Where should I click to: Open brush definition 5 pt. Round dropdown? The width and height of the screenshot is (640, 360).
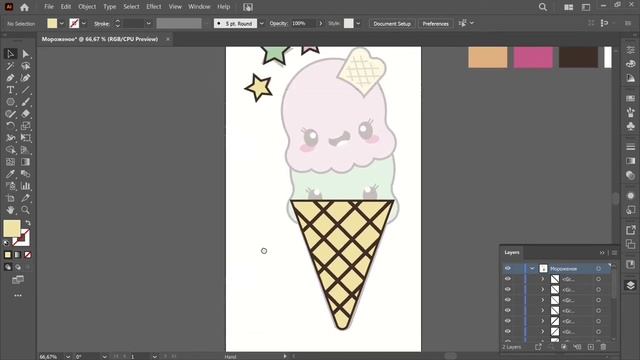262,24
